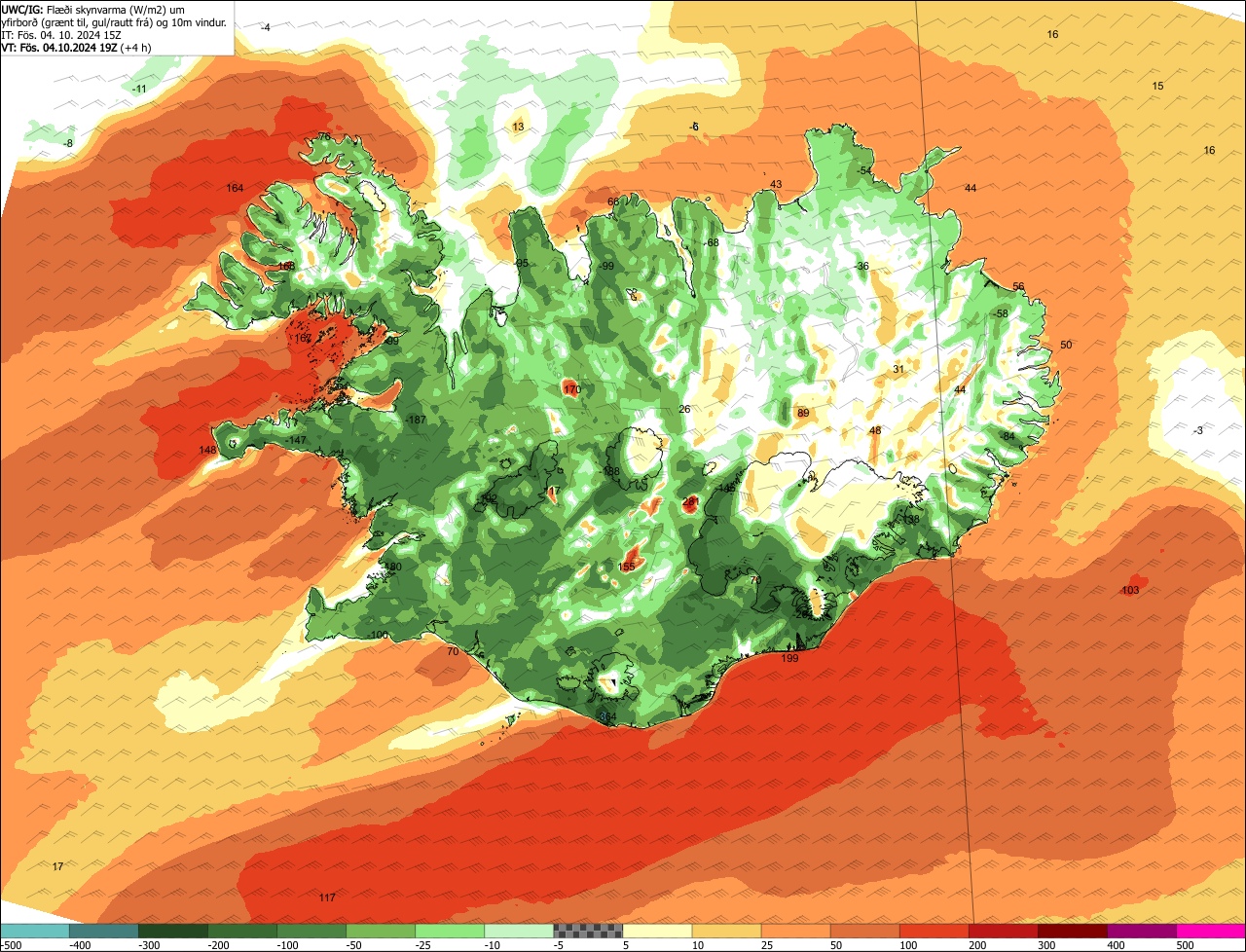This screenshot has width=1246, height=952.
Task: Click the map value -3
Action: 1198,431
